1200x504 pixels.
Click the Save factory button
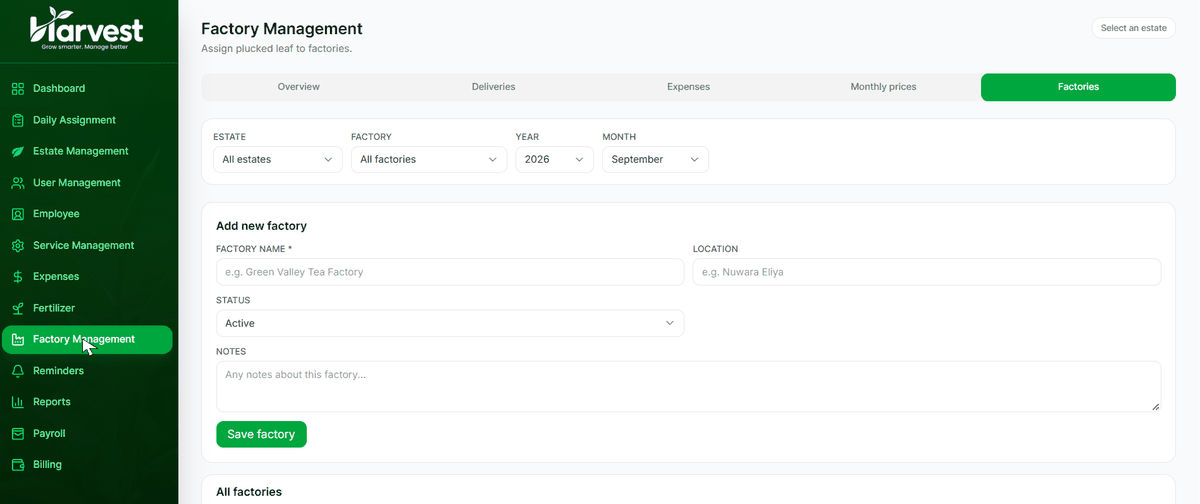pyautogui.click(x=261, y=434)
